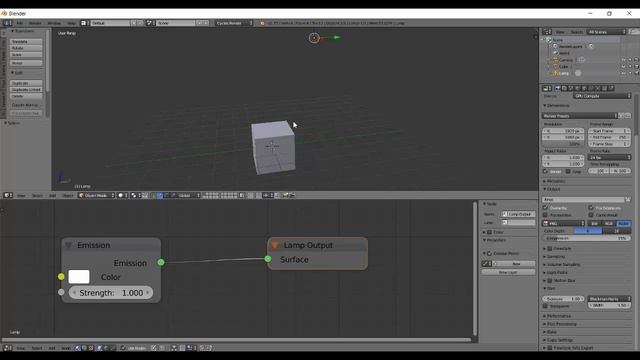Select the shader nodes tree type icon

78,348
